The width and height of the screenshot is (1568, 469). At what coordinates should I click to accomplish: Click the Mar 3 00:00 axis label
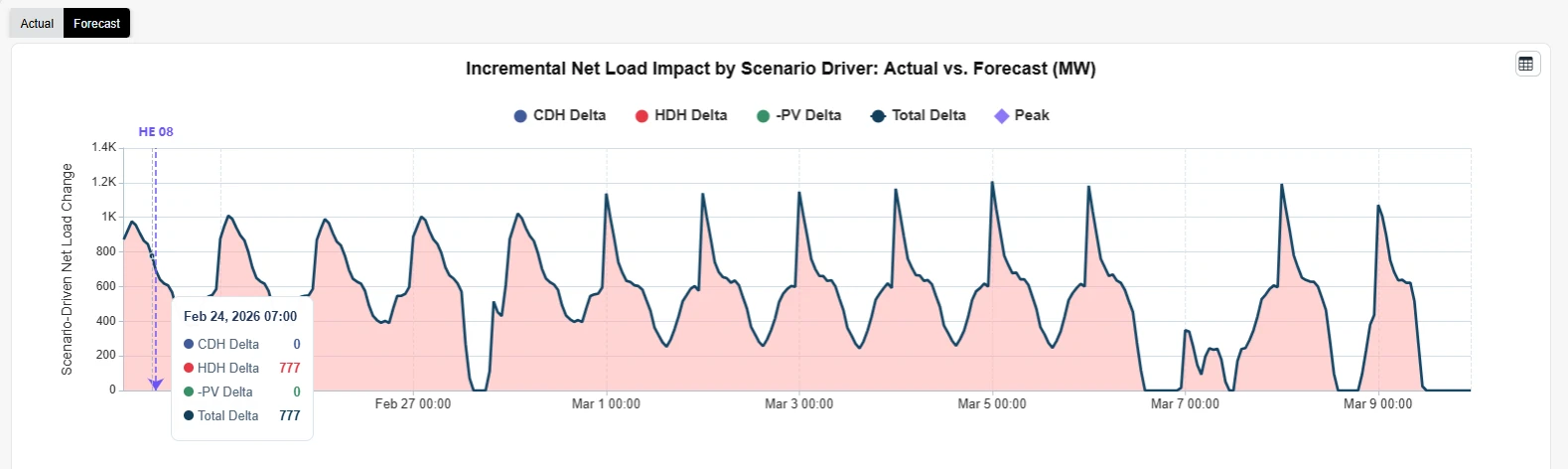click(798, 403)
